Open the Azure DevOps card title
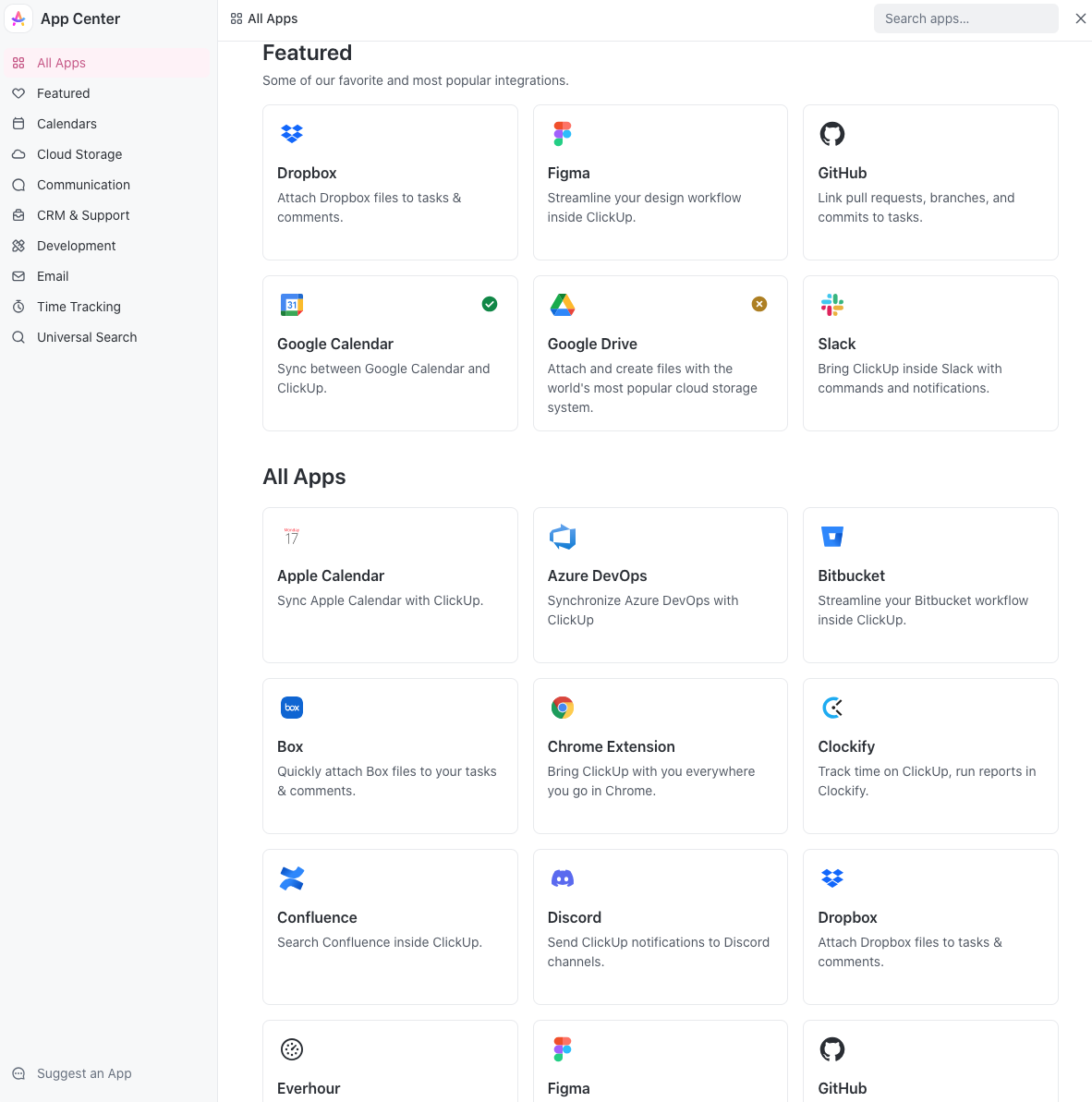The width and height of the screenshot is (1092, 1102). [597, 575]
